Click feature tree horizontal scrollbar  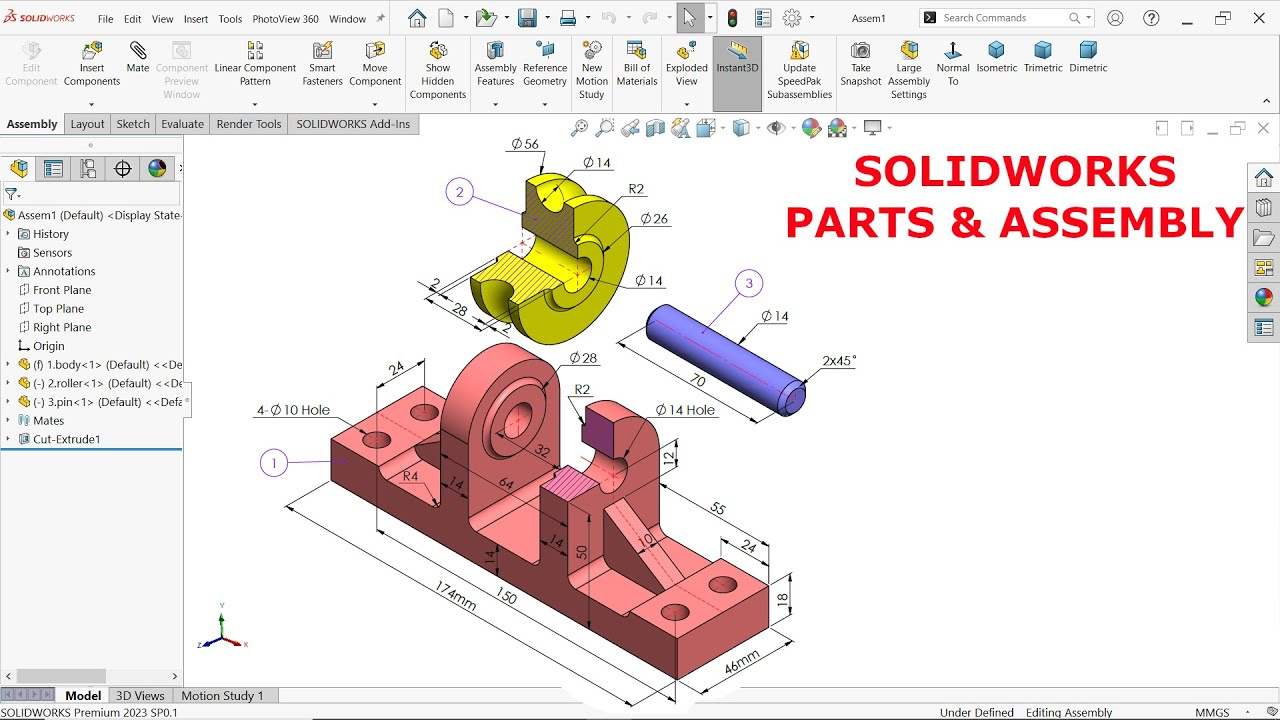pyautogui.click(x=61, y=677)
